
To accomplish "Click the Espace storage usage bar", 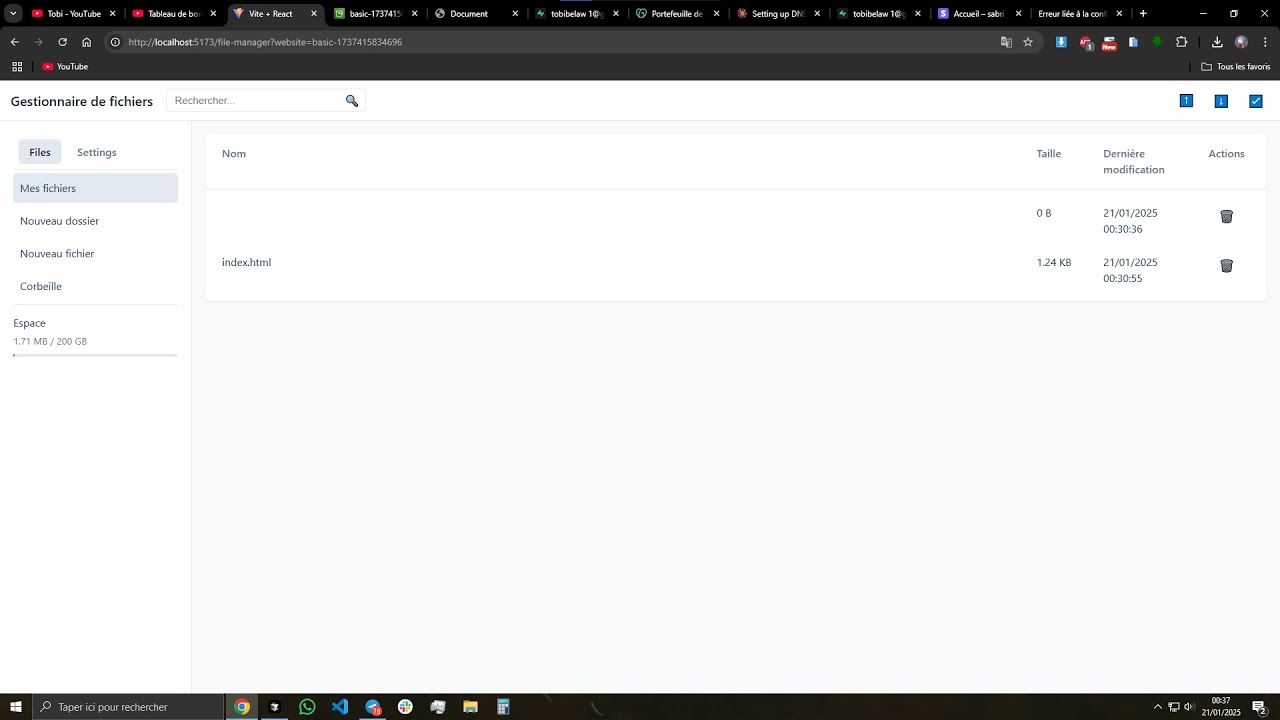I will pyautogui.click(x=96, y=355).
